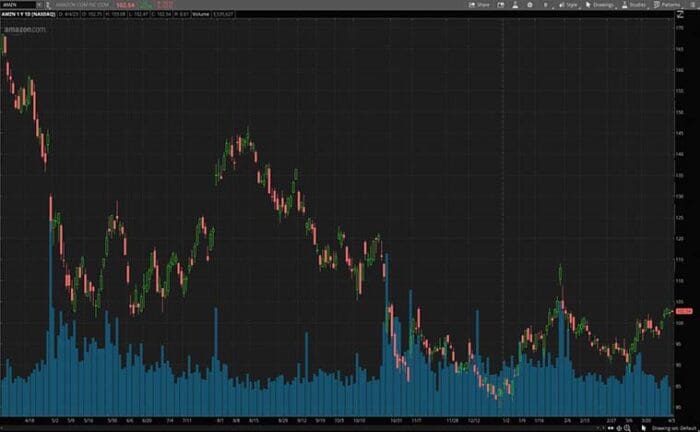
Task: Click the AMZN symbol input field
Action: coord(18,4)
